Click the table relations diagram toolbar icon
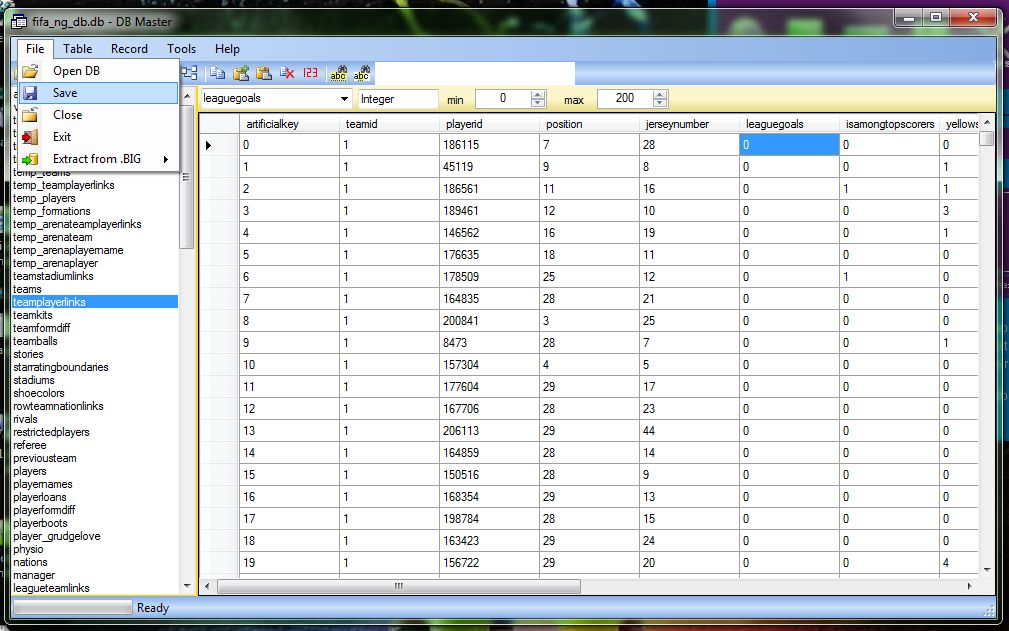Screen dimensions: 1009x631 189,73
